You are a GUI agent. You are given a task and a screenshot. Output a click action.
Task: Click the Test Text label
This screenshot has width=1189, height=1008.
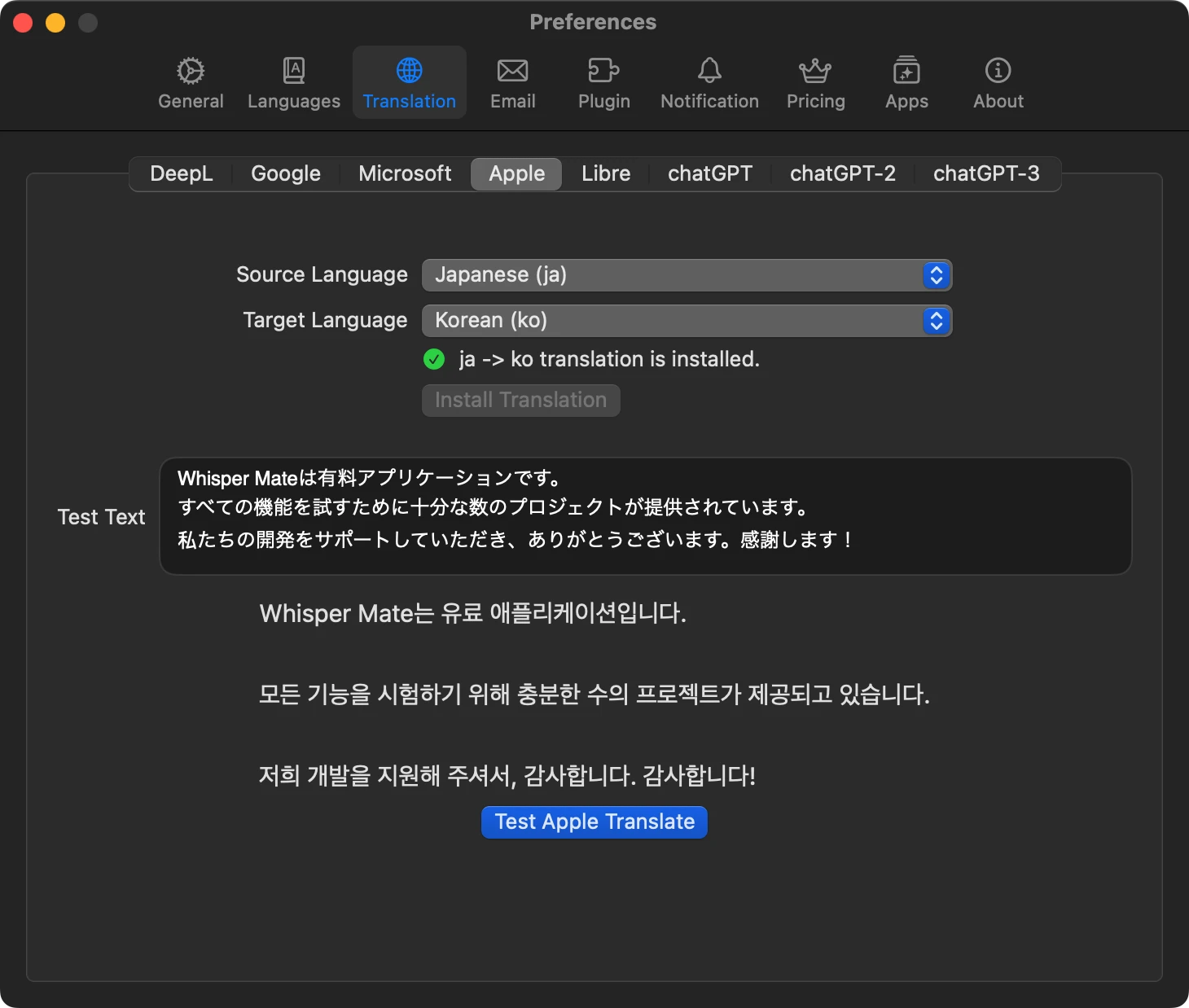(101, 517)
